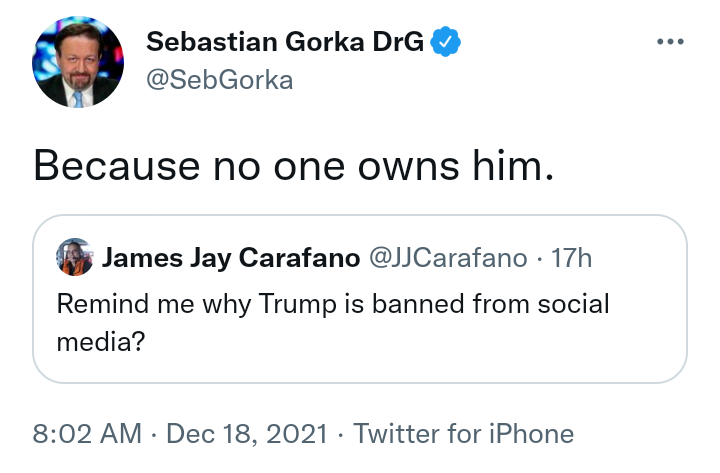
Task: Open James Jay Carafano's small avatar
Action: click(x=75, y=257)
